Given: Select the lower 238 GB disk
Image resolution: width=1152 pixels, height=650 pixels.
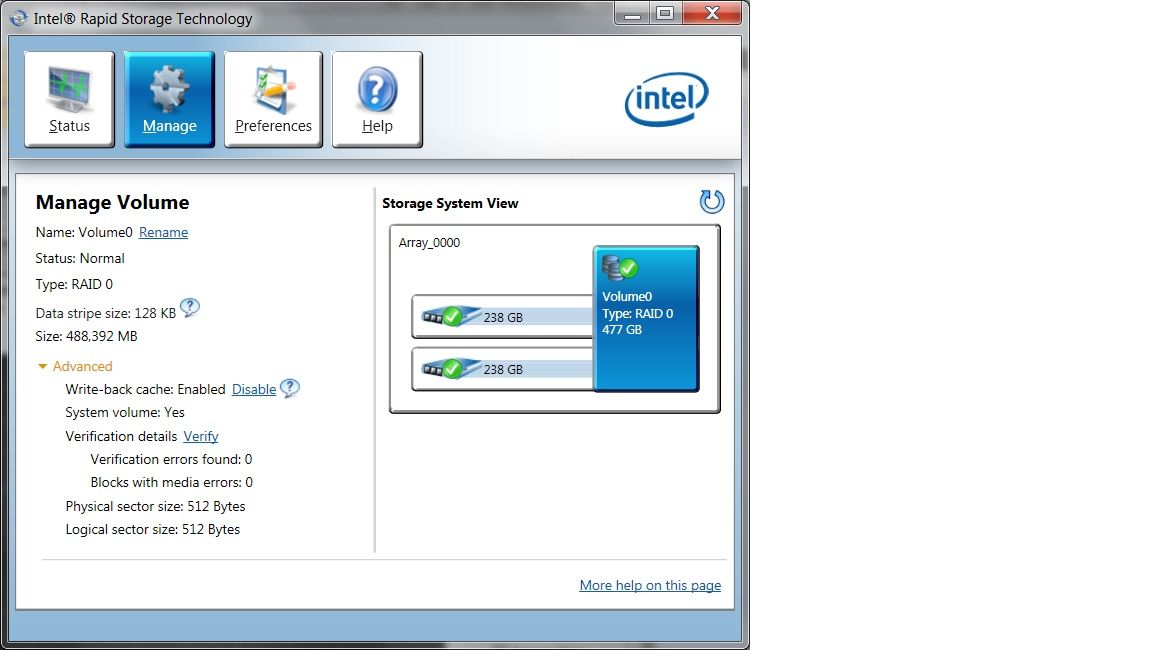Looking at the screenshot, I should (503, 369).
